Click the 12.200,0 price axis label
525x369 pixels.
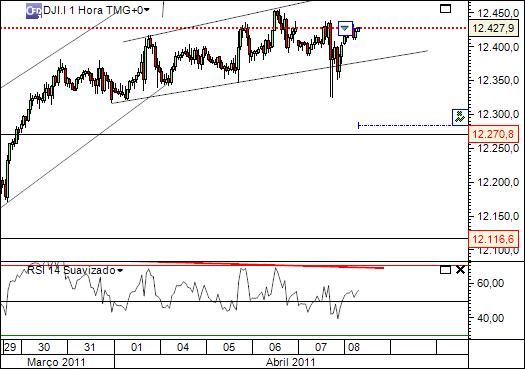coord(498,182)
